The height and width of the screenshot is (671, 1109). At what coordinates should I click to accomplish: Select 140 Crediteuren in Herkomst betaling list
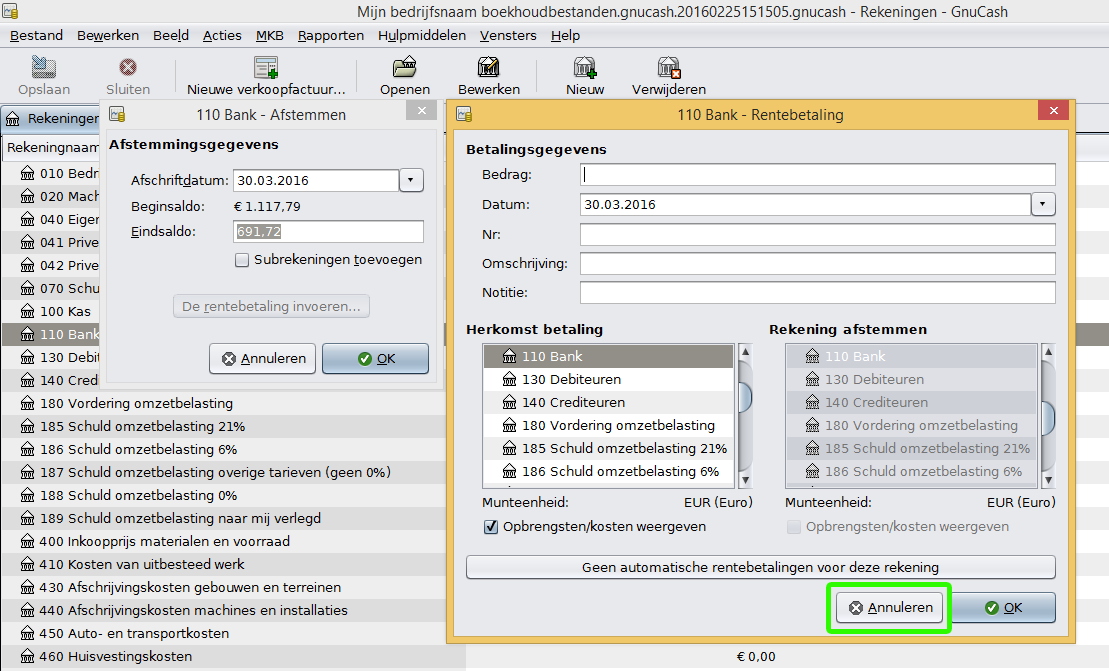[x=608, y=402]
